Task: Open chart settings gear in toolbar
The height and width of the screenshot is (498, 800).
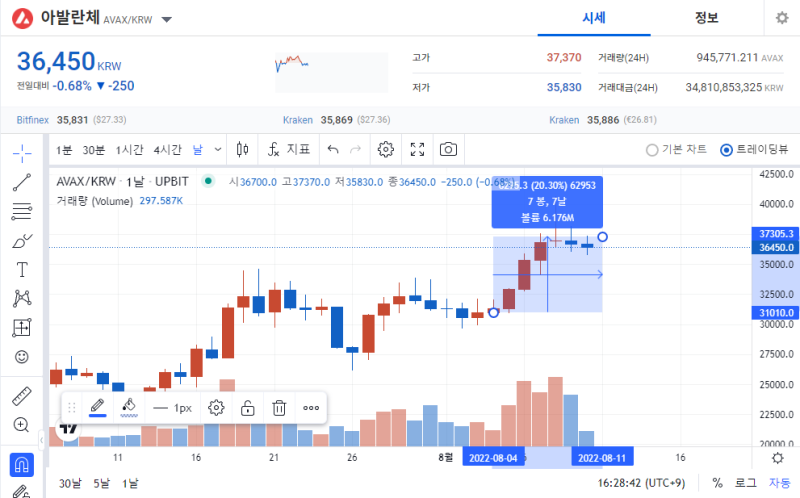Action: [x=386, y=150]
